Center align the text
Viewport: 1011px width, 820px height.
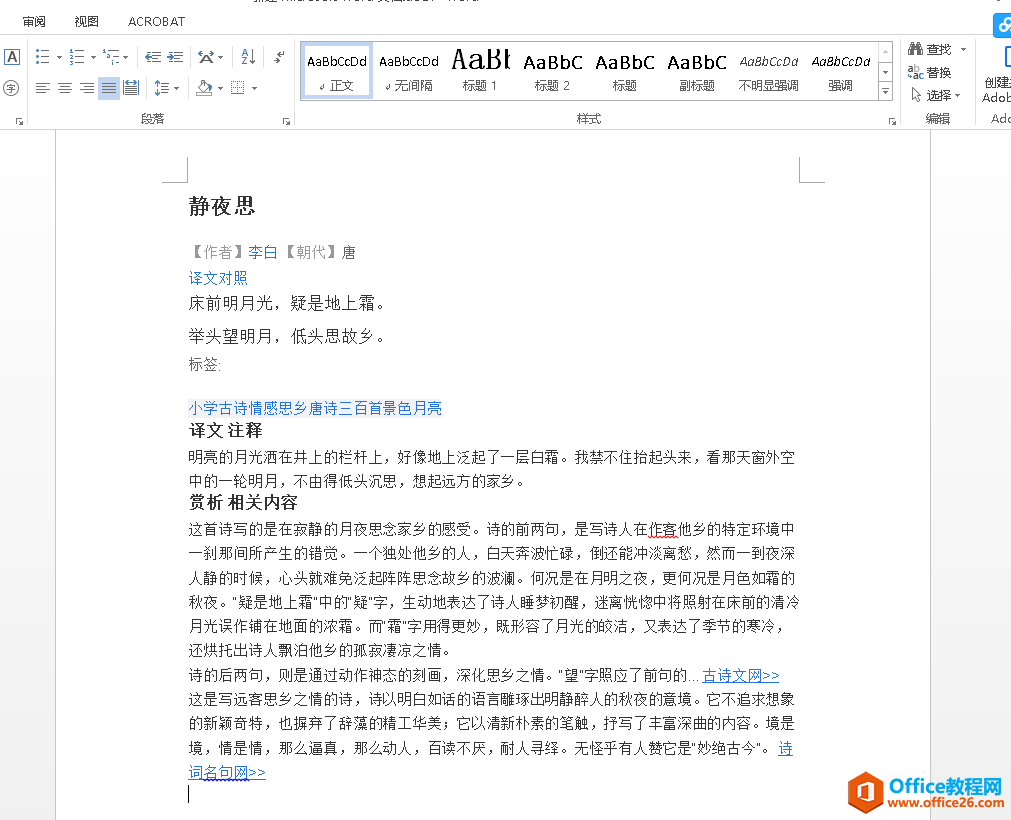pos(65,88)
